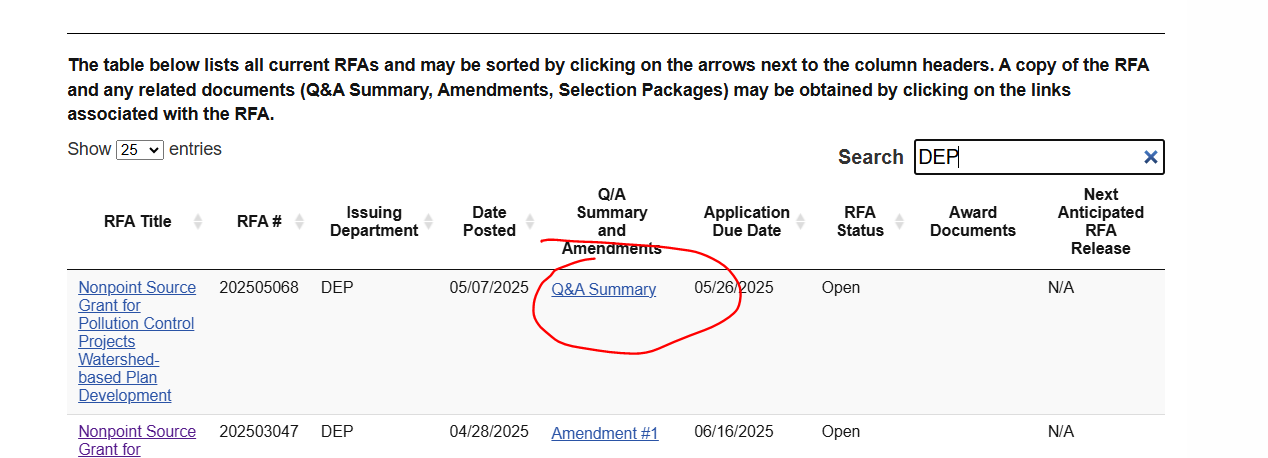Click into the Search field containing DEP

click(1025, 157)
